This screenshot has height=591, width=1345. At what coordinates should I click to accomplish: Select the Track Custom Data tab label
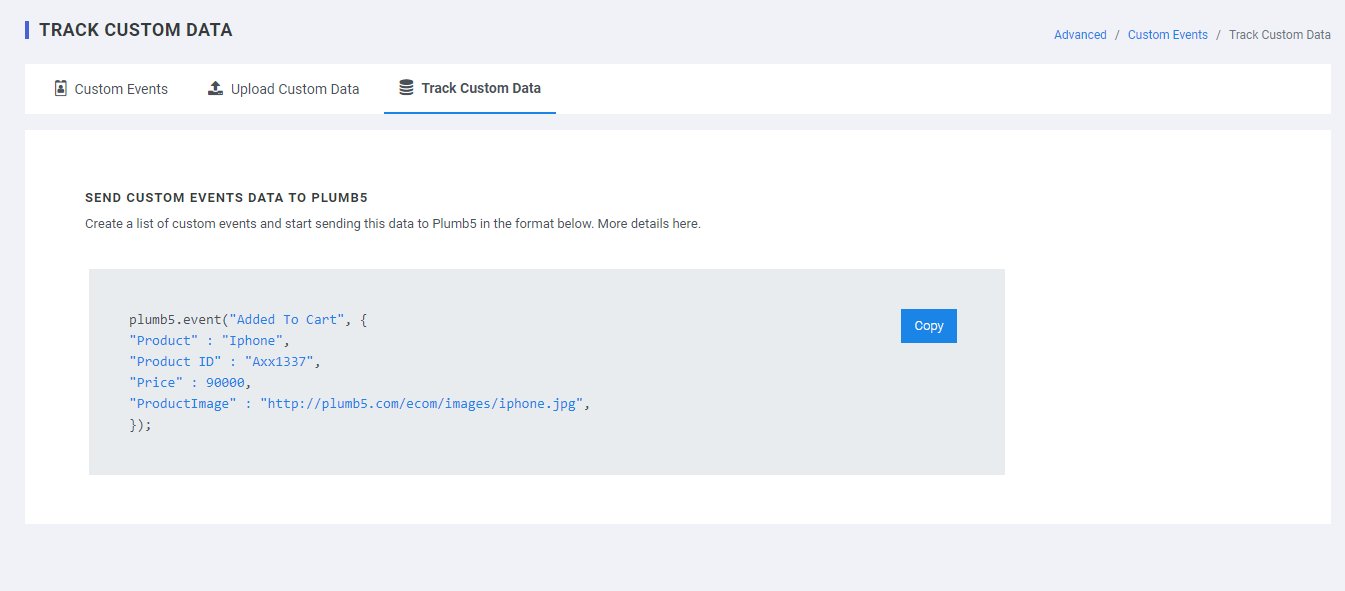pos(481,88)
